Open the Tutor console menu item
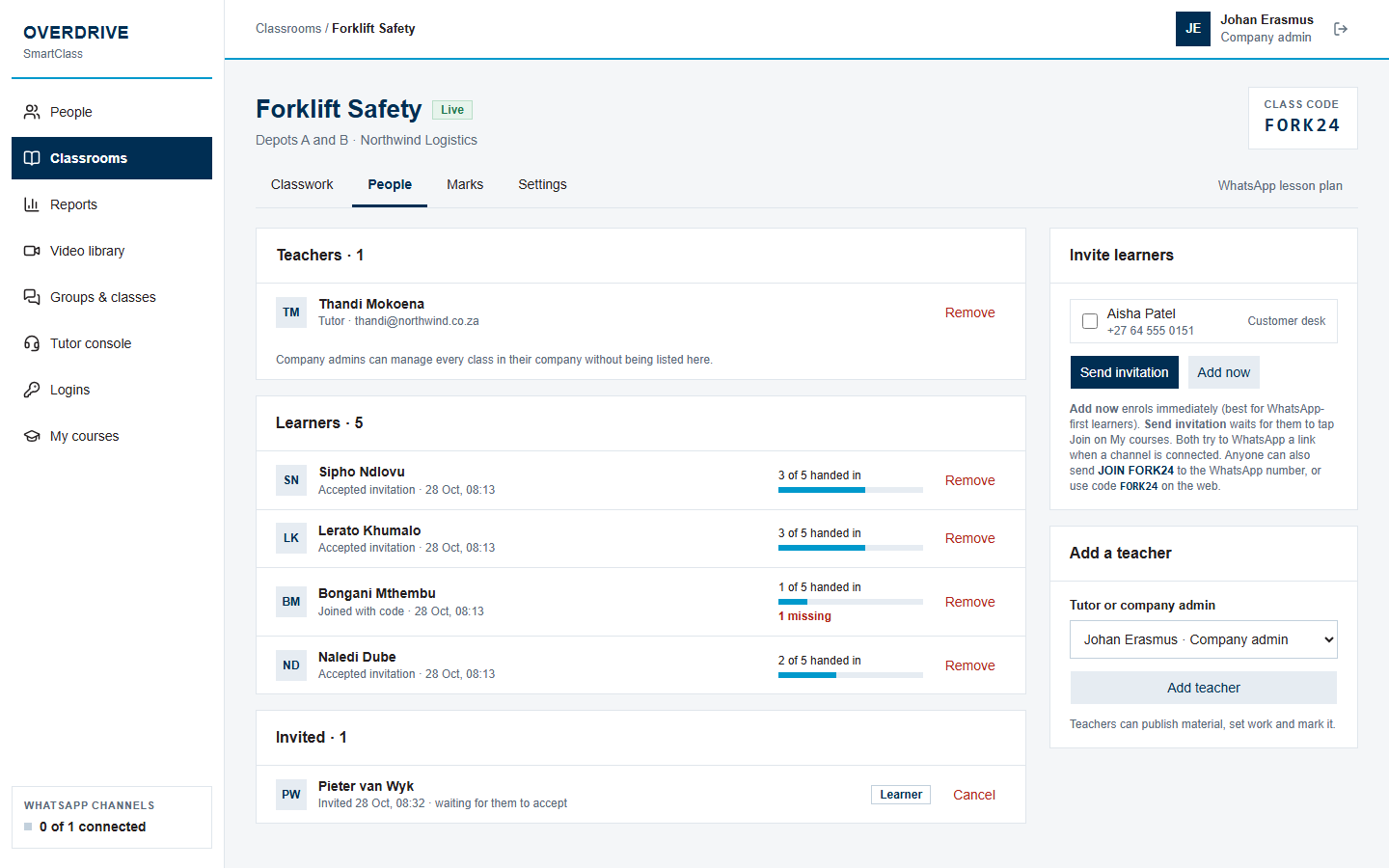Image resolution: width=1389 pixels, height=868 pixels. pyautogui.click(x=112, y=343)
